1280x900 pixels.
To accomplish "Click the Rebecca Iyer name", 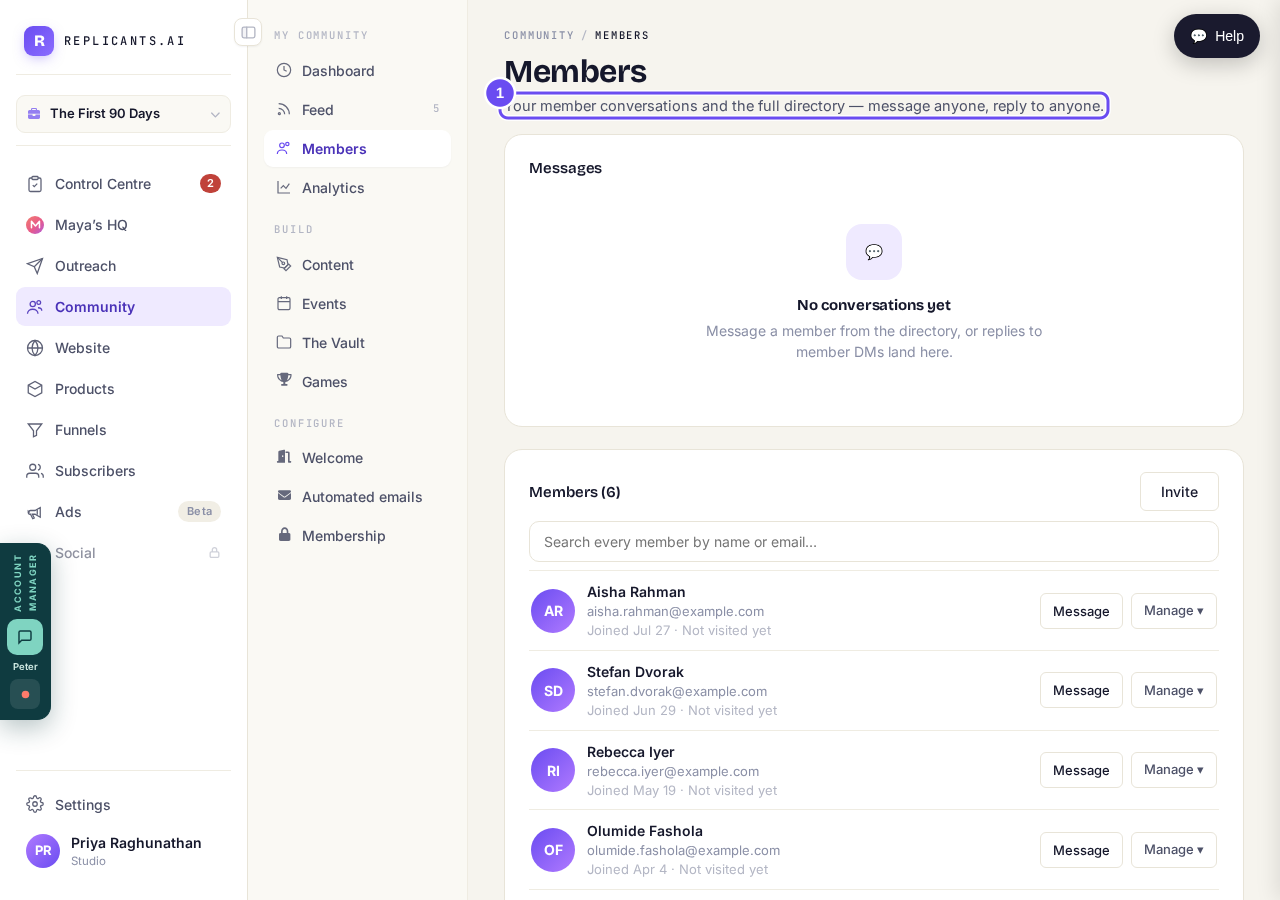I will click(631, 752).
